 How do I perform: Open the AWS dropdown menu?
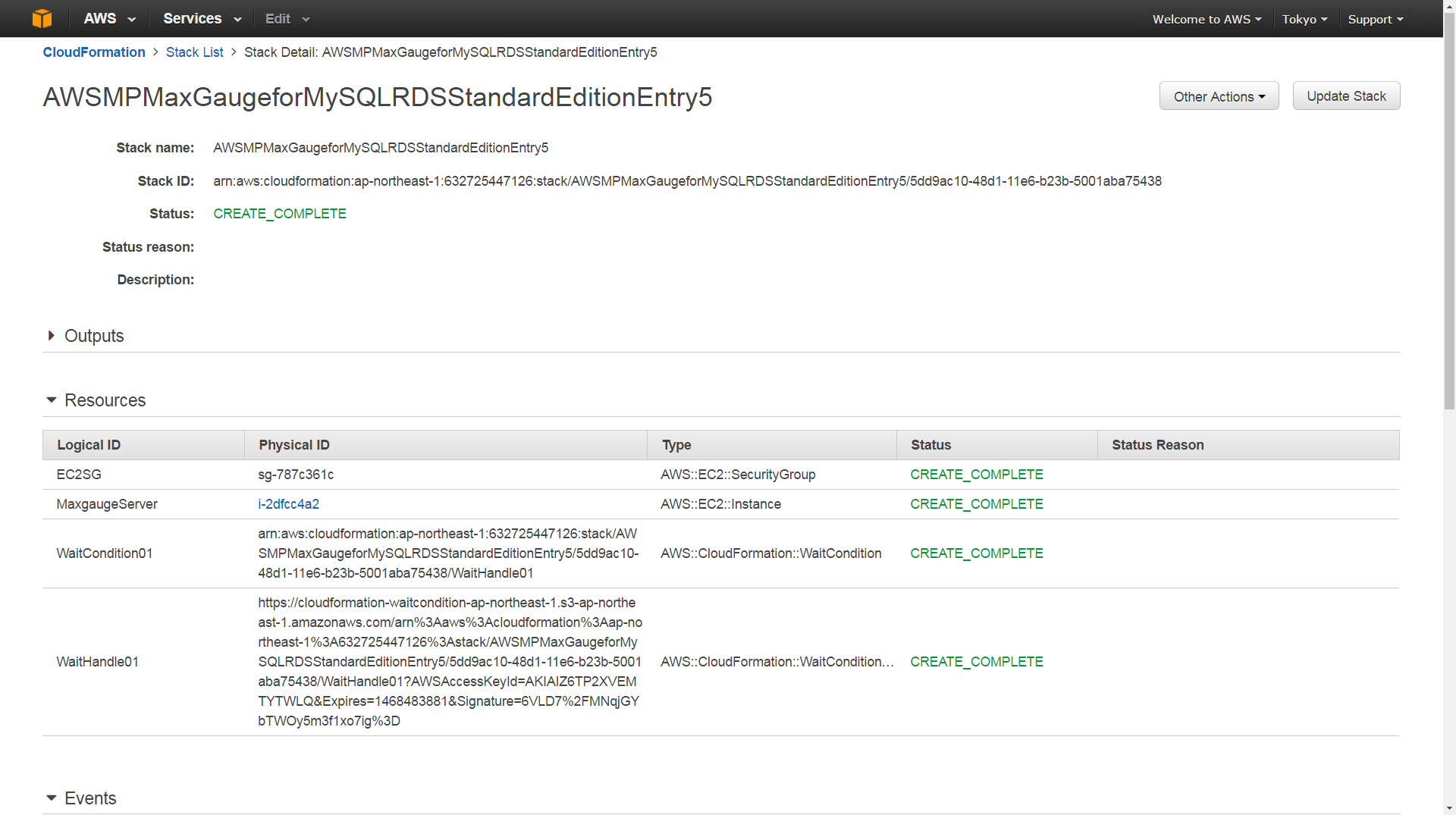point(109,18)
